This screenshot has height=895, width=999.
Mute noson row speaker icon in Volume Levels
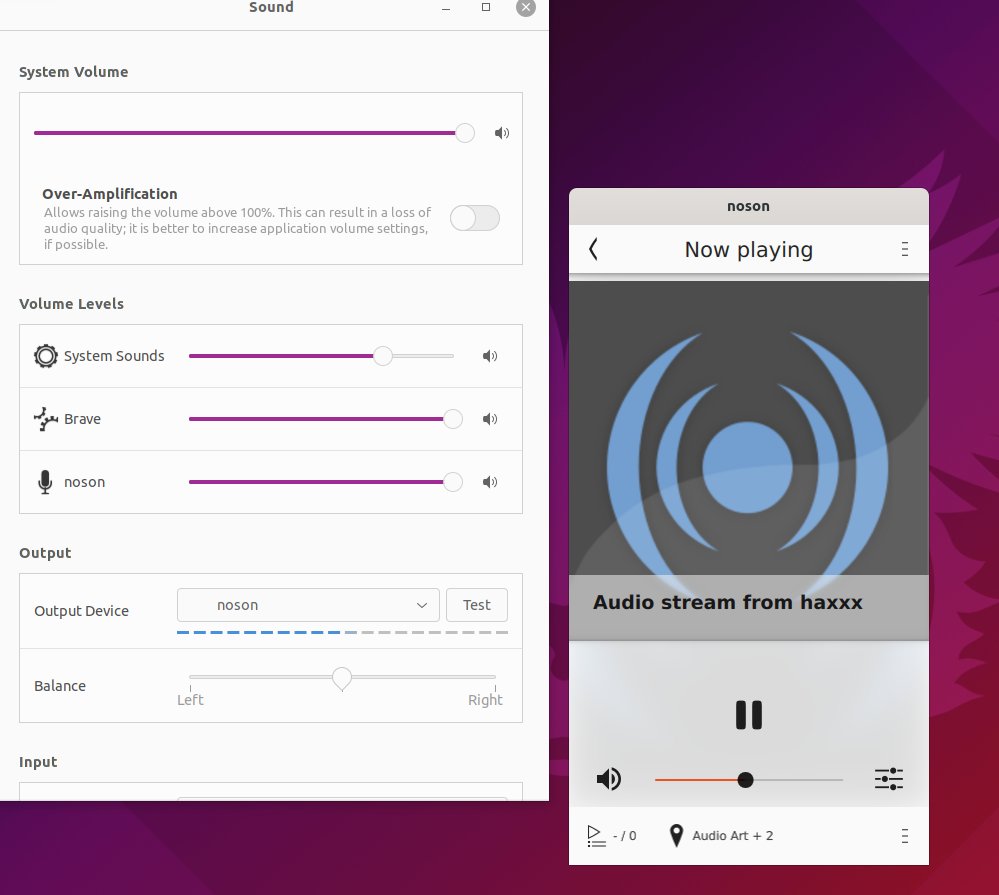tap(489, 482)
